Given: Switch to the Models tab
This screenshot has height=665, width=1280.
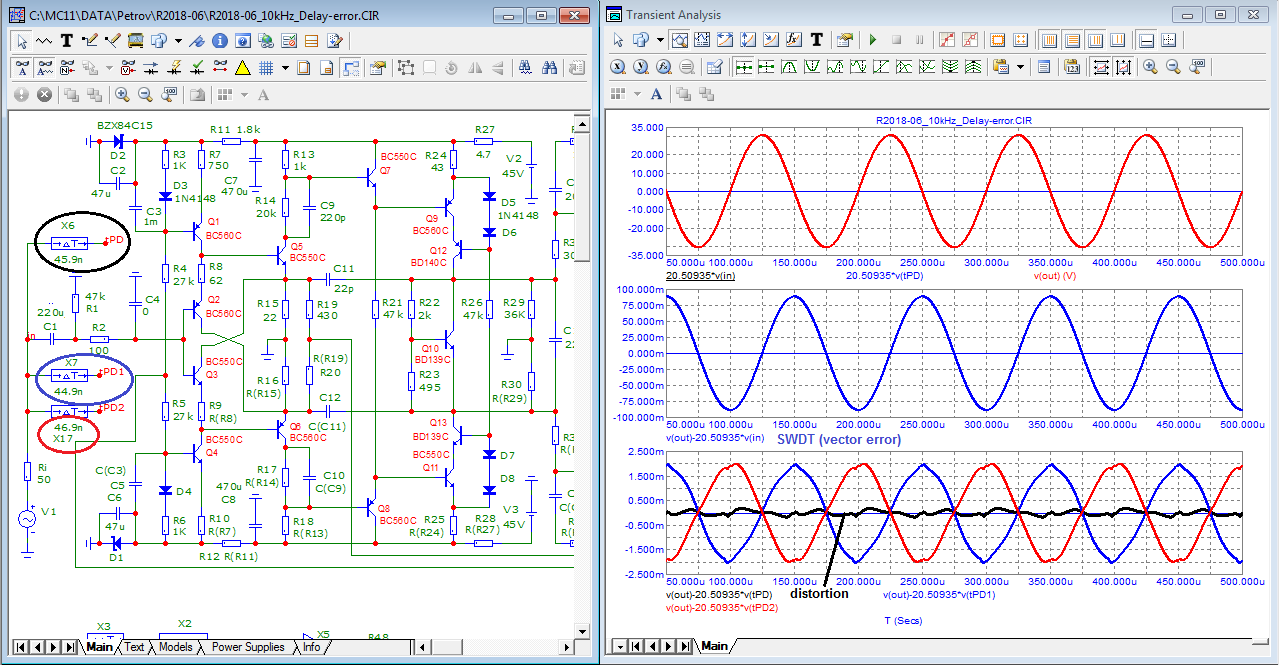Looking at the screenshot, I should [x=176, y=647].
